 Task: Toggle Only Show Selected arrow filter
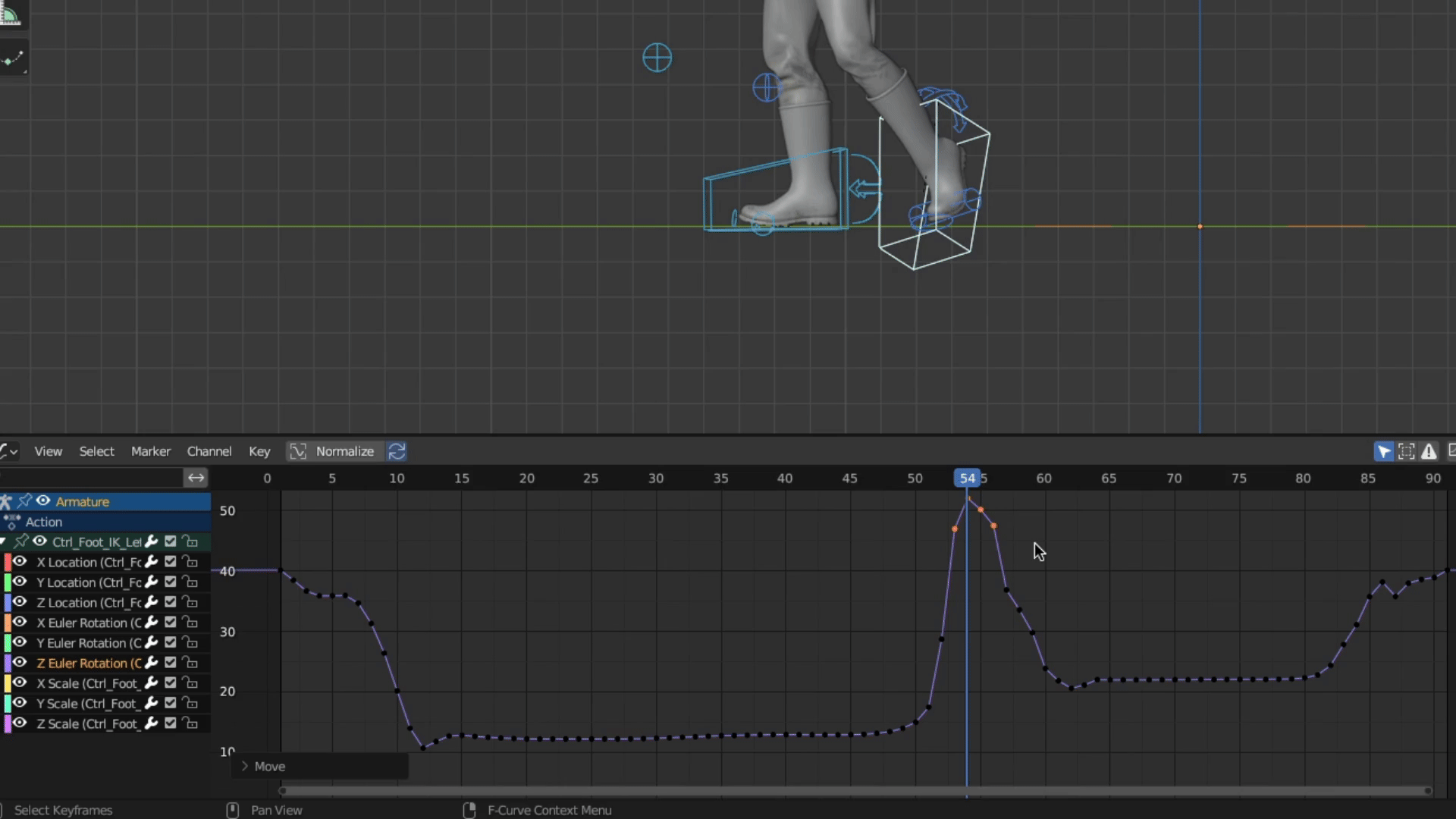pyautogui.click(x=1383, y=451)
